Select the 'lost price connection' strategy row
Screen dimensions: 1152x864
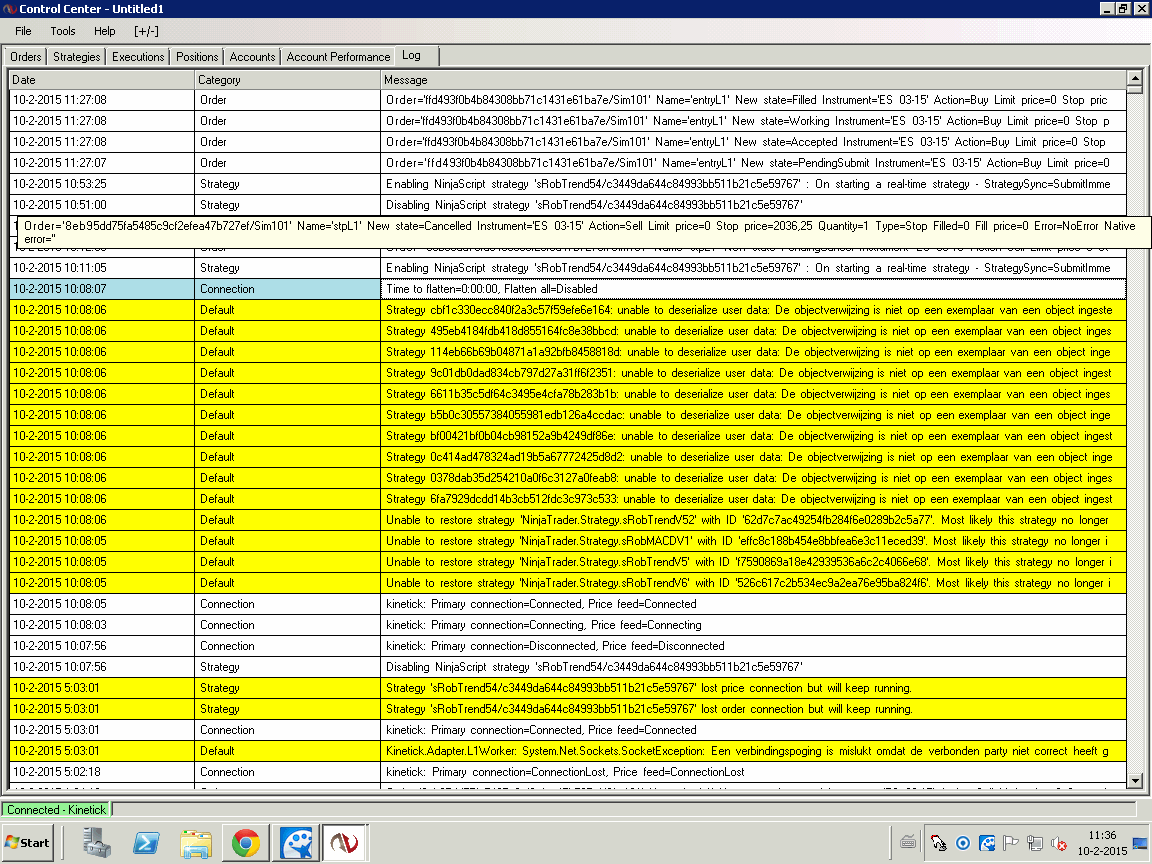click(x=568, y=688)
